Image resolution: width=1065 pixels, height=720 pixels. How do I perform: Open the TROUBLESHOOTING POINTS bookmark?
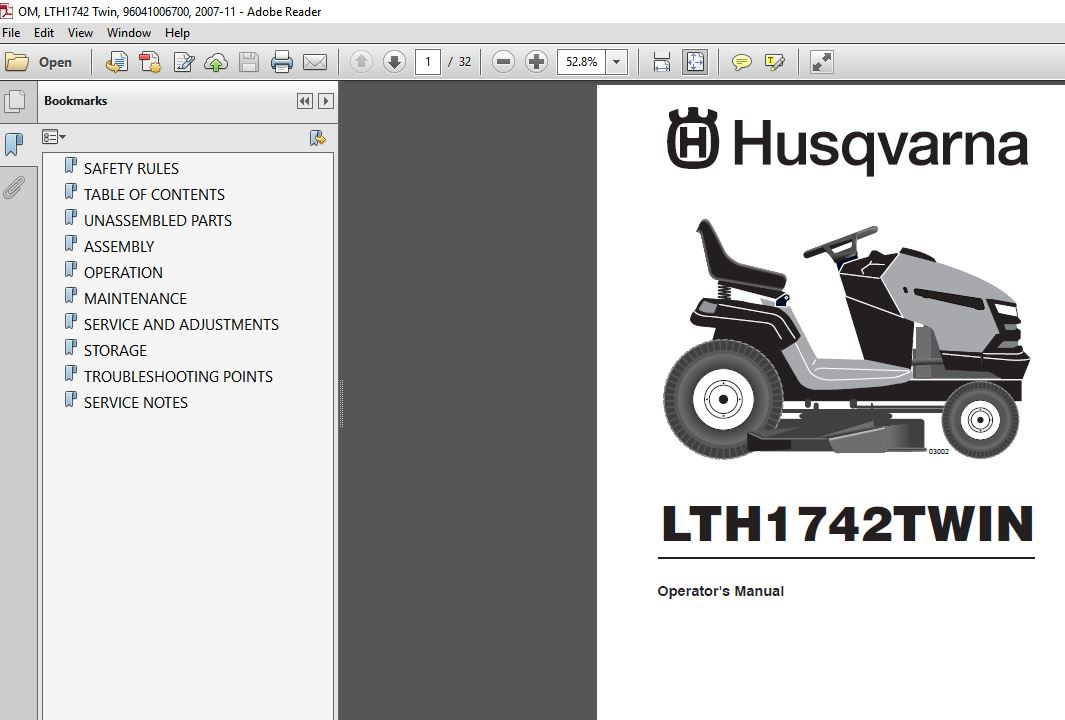click(x=178, y=376)
